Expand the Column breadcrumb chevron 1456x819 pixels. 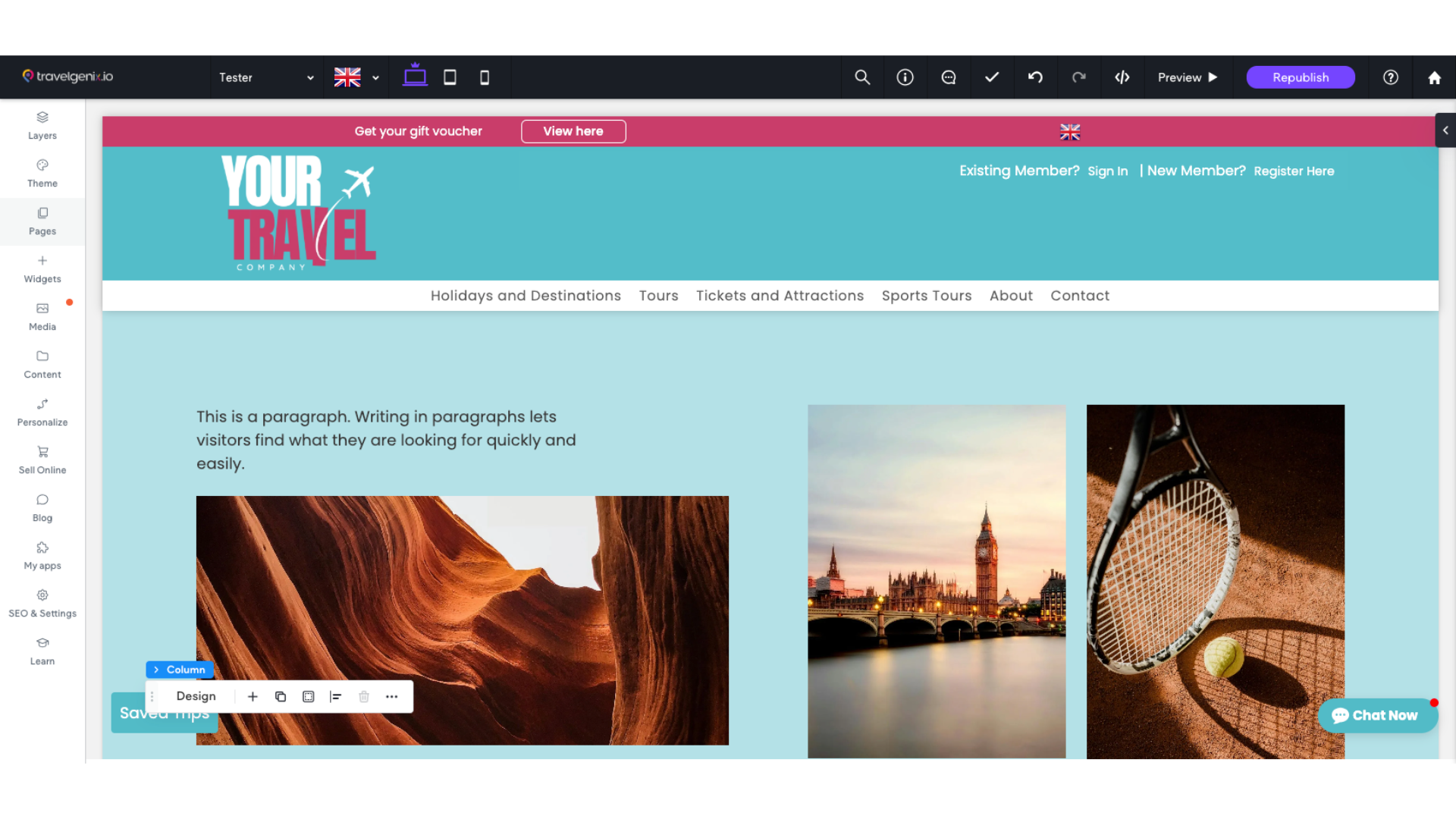157,670
